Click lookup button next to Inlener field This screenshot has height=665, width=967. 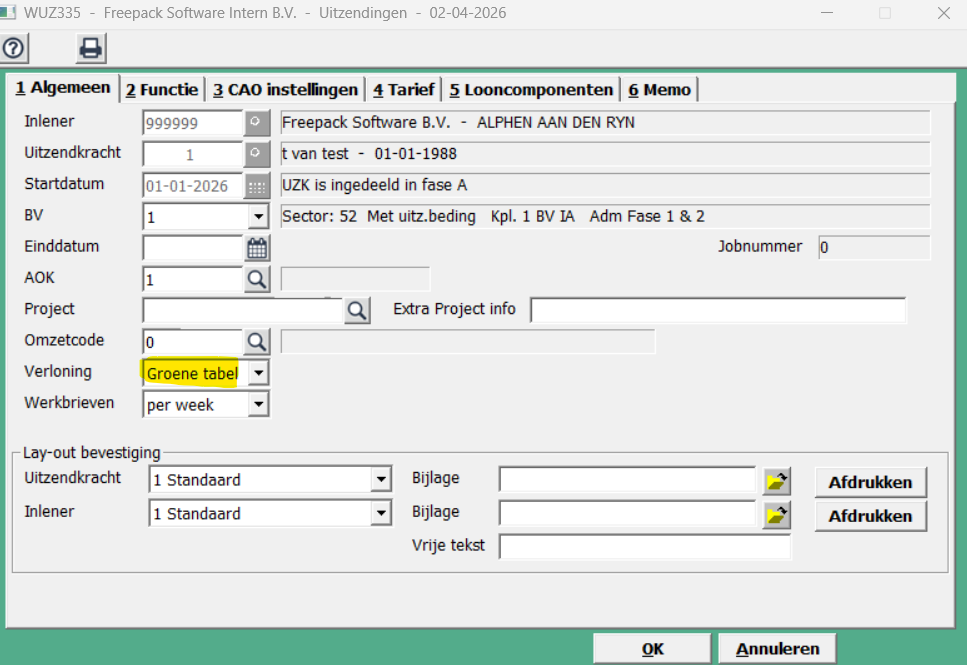pyautogui.click(x=257, y=123)
